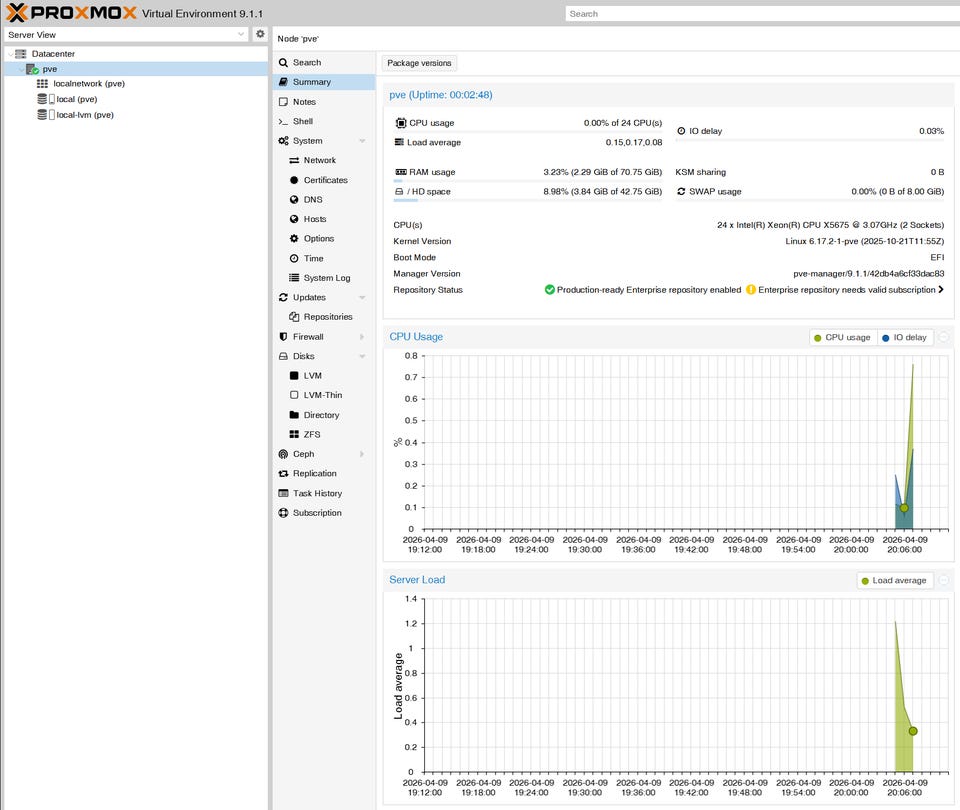Click the Options gear icon
Image resolution: width=960 pixels, height=810 pixels.
(294, 239)
